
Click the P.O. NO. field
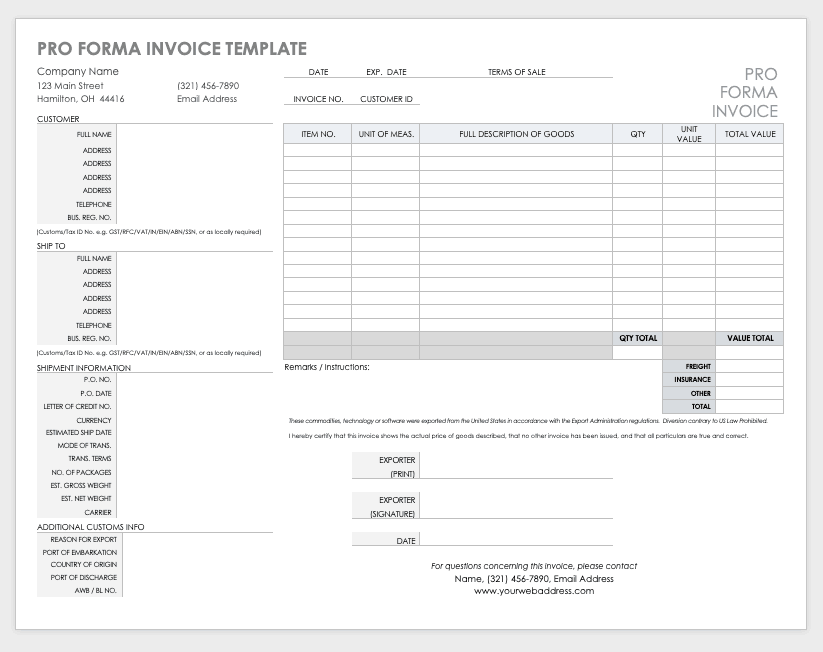[194, 380]
